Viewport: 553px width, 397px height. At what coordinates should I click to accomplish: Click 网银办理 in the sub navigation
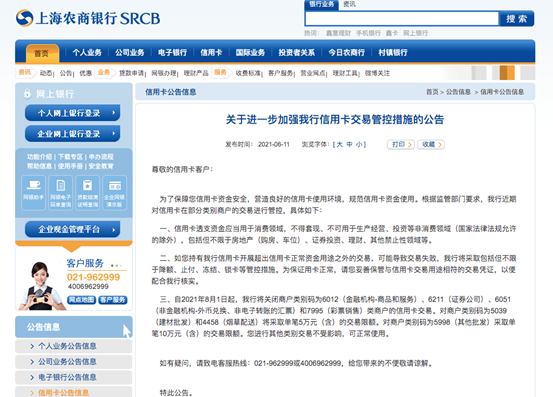(x=164, y=73)
